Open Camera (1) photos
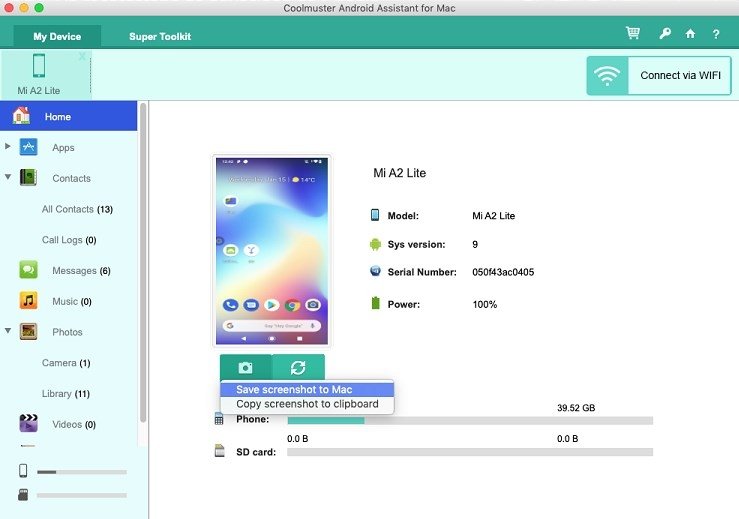The width and height of the screenshot is (739, 519). 66,362
